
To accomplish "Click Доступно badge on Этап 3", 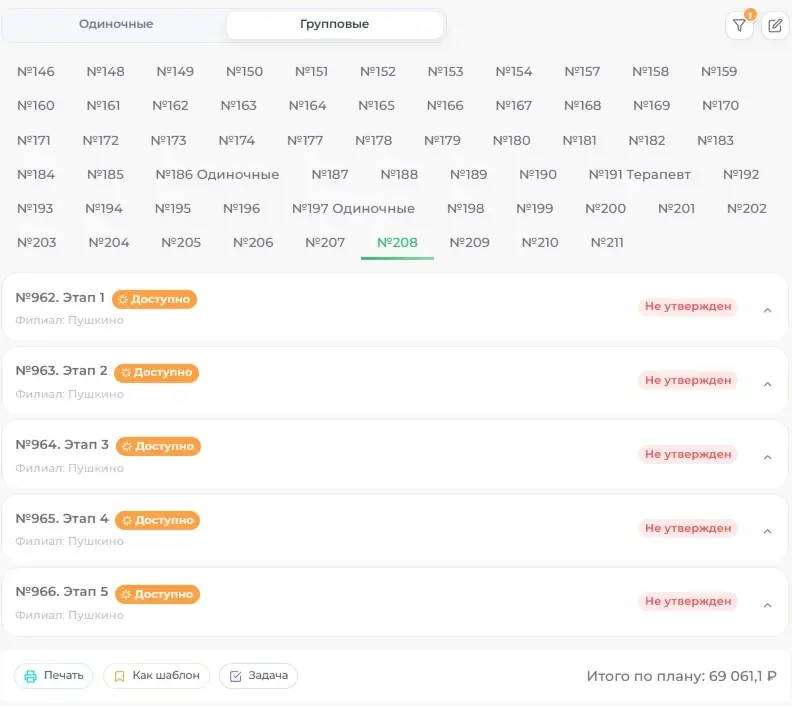I will point(158,446).
